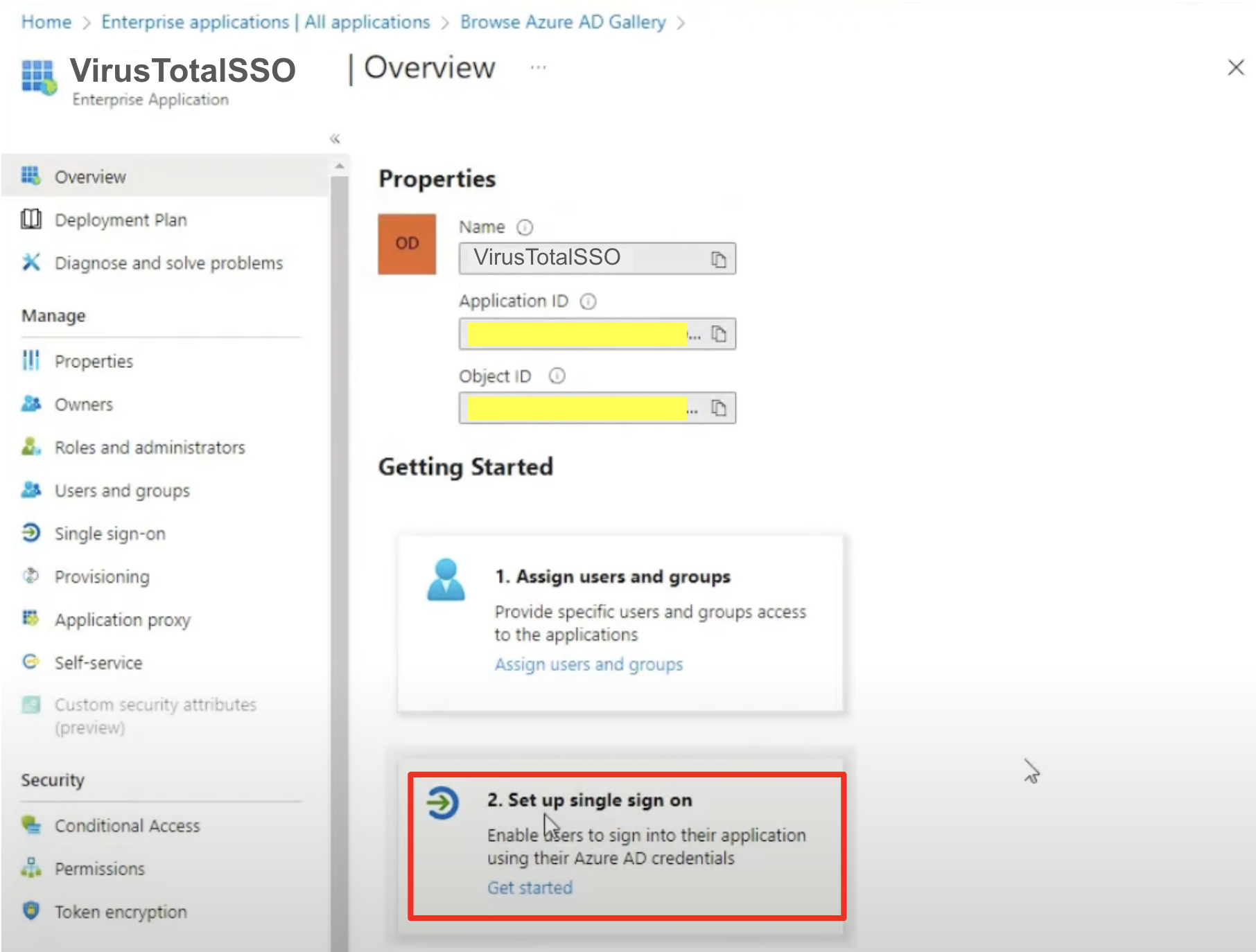Viewport: 1256px width, 952px height.
Task: Click the Token encryption shield icon
Action: coord(30,910)
